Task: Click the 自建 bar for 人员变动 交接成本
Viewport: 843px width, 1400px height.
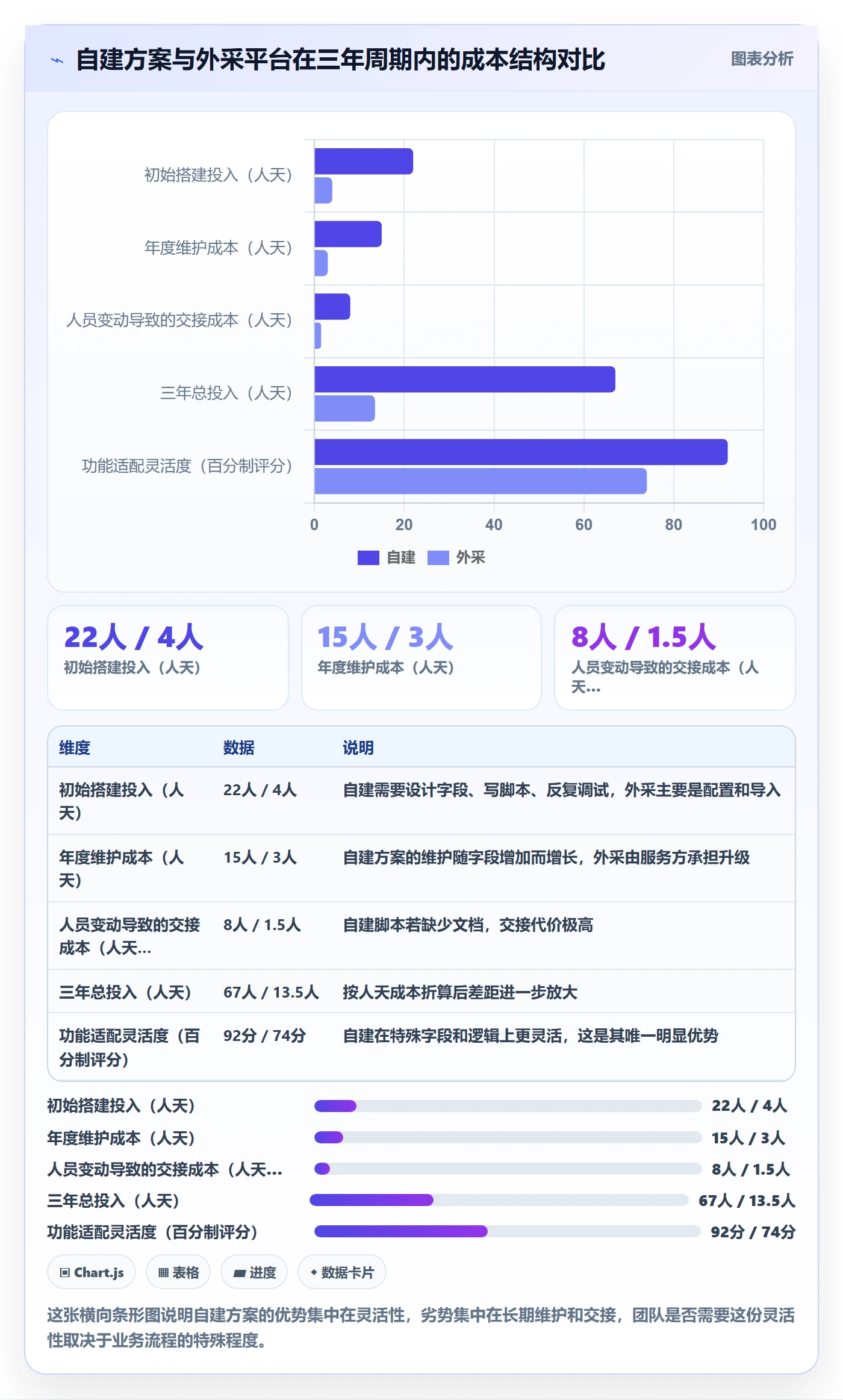Action: [332, 307]
